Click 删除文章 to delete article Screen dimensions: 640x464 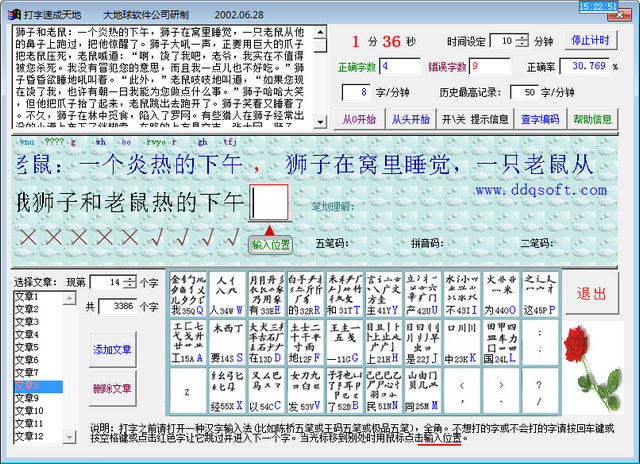[112, 389]
